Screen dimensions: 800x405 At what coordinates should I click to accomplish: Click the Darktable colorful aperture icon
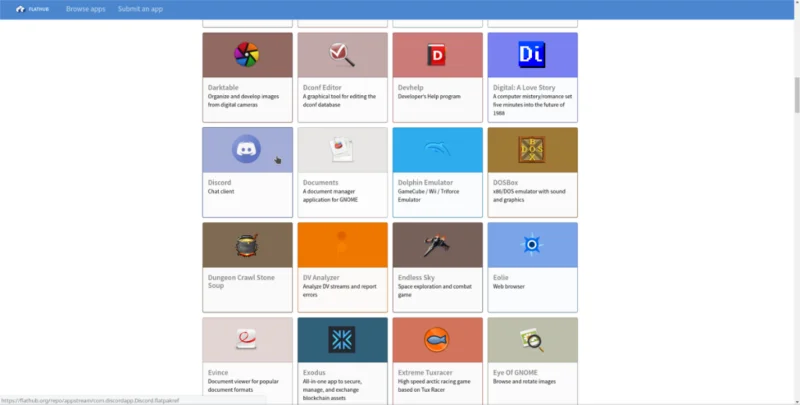246,55
